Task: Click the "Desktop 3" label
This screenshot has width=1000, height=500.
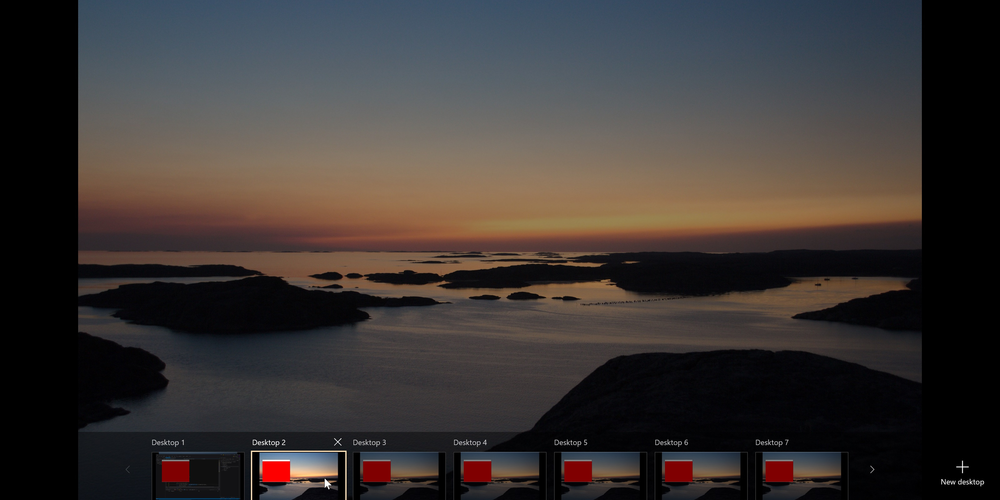Action: [x=369, y=442]
